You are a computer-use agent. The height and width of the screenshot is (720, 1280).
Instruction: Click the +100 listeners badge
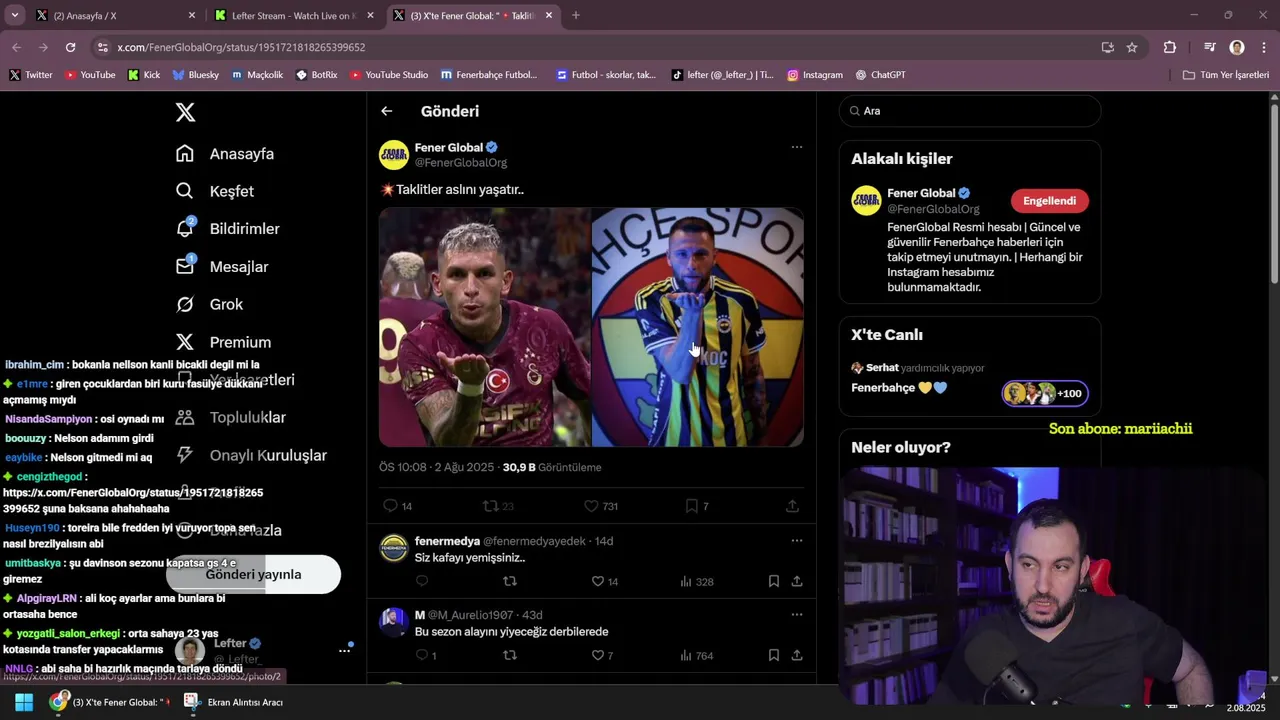1045,393
